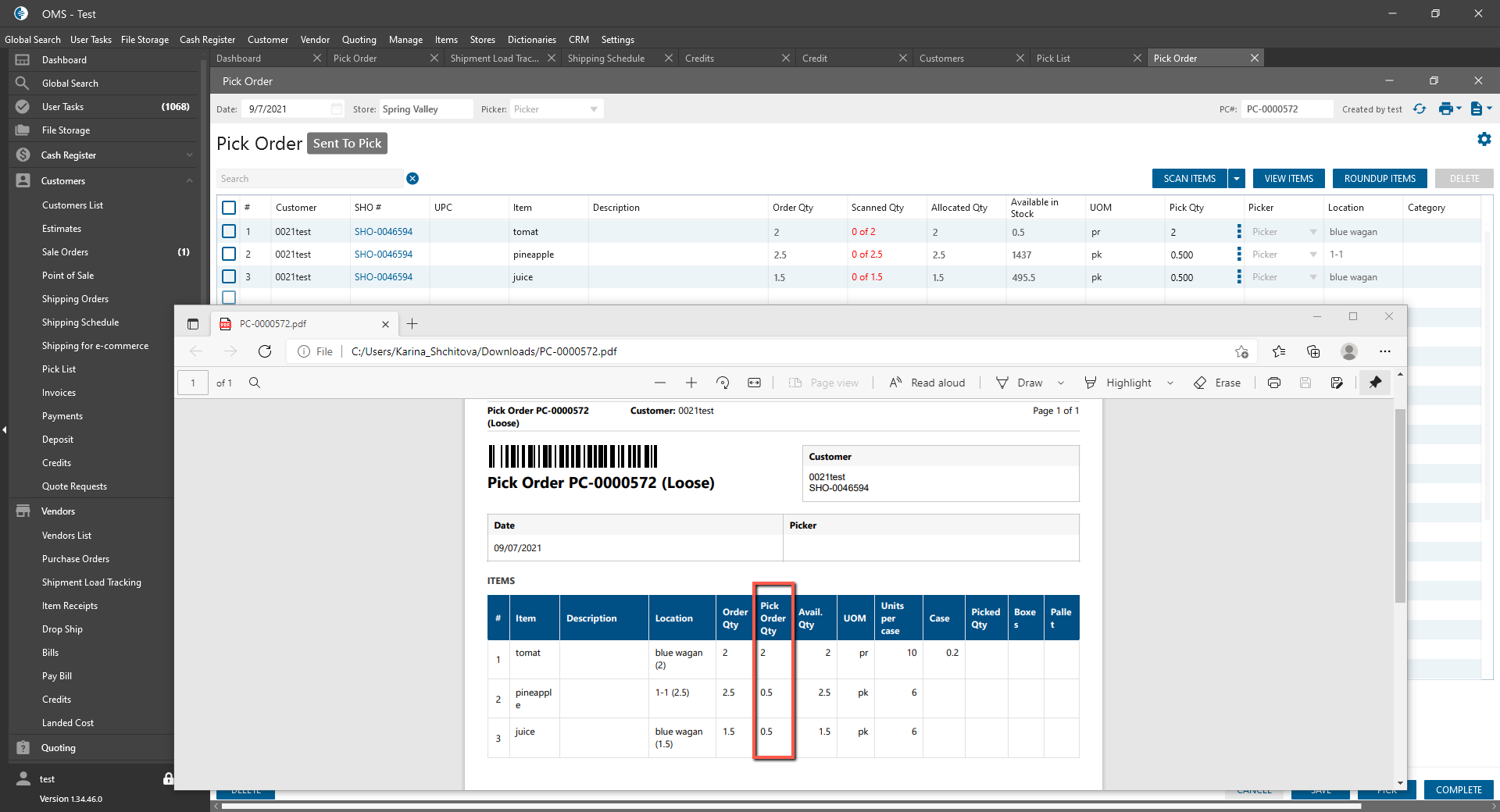
Task: Open the PDF find search magnifier
Action: [255, 383]
